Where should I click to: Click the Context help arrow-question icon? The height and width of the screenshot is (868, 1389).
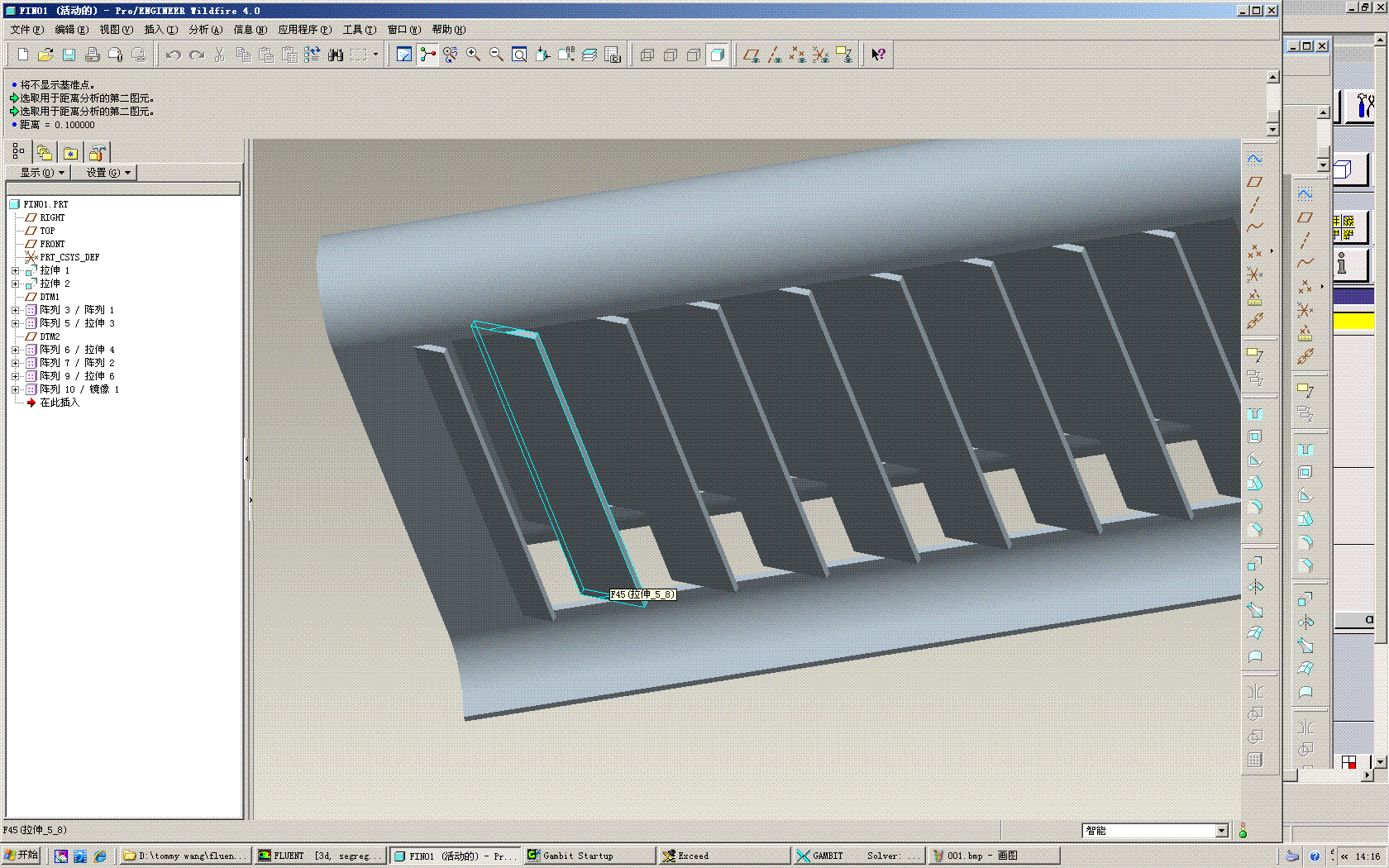click(x=878, y=55)
